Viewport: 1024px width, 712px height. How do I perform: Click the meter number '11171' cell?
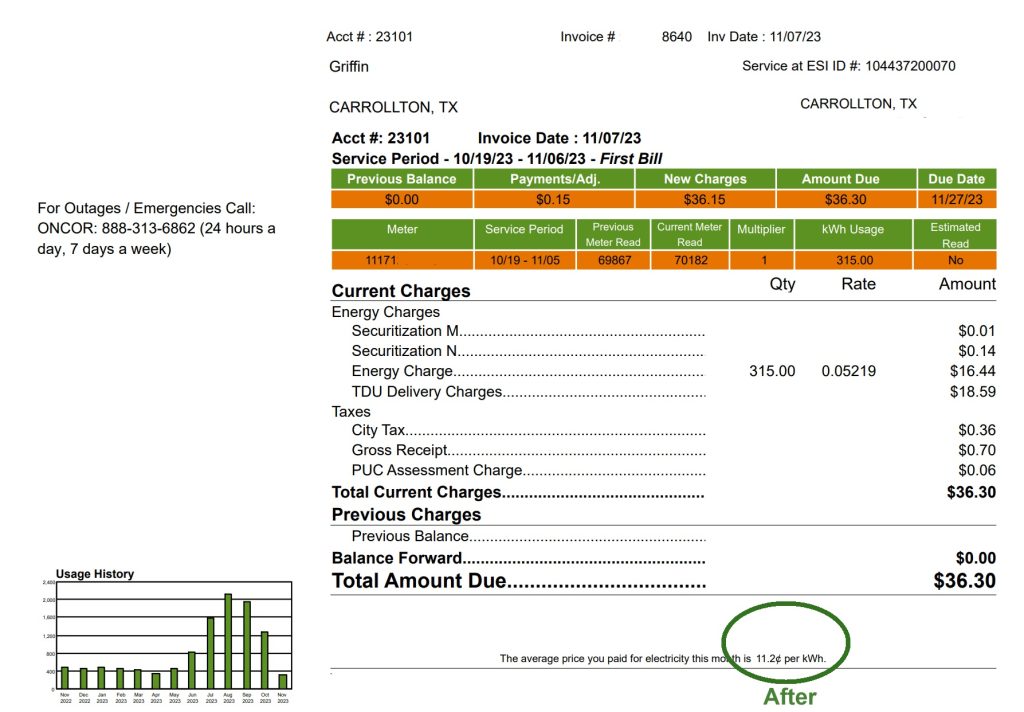tap(402, 260)
